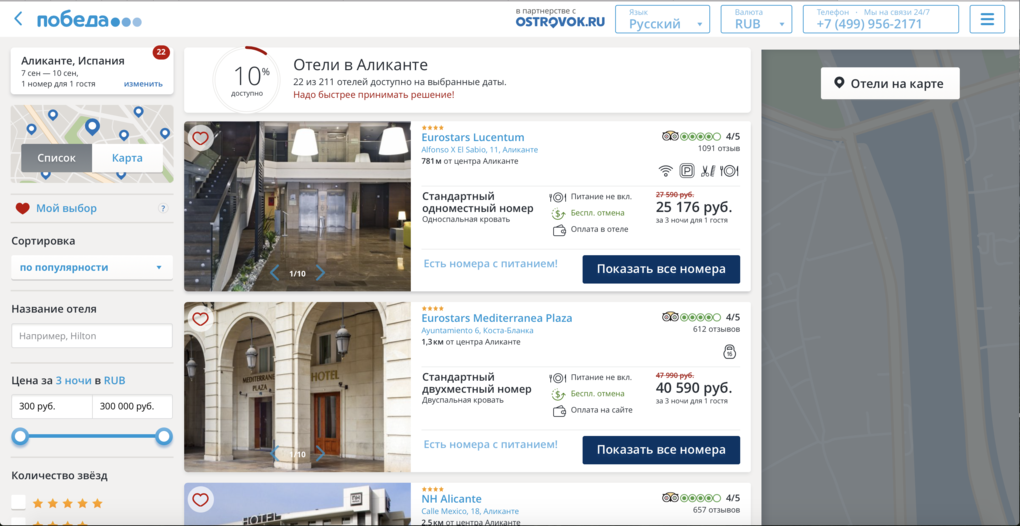Go back using the left arrow

tap(18, 19)
